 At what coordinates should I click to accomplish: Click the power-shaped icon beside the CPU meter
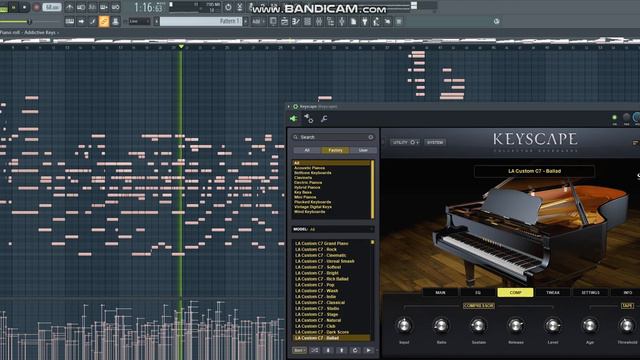(228, 7)
